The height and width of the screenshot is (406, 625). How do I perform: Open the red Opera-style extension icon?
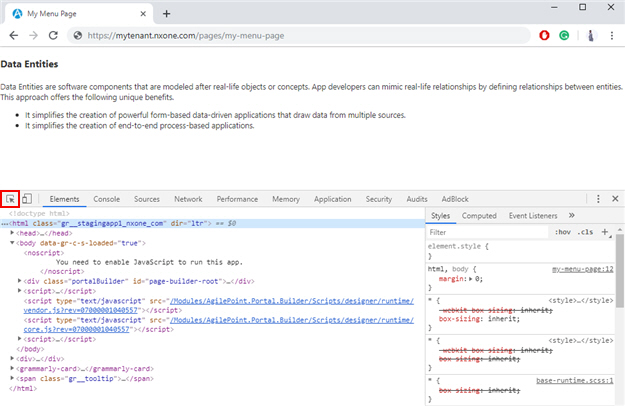click(544, 35)
